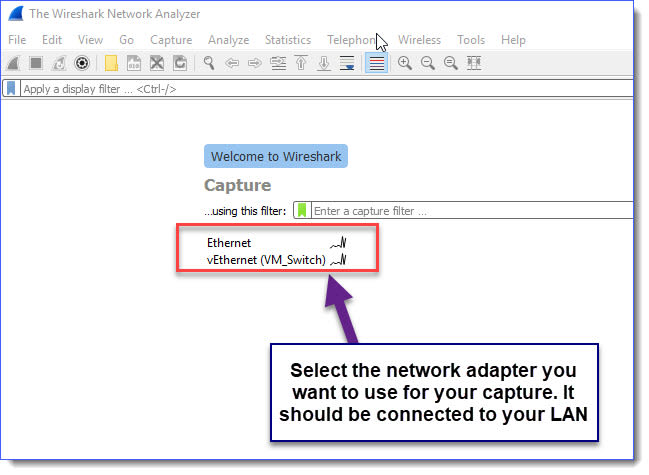Start capturing packets with shark fin icon
The image size is (649, 475).
13,63
